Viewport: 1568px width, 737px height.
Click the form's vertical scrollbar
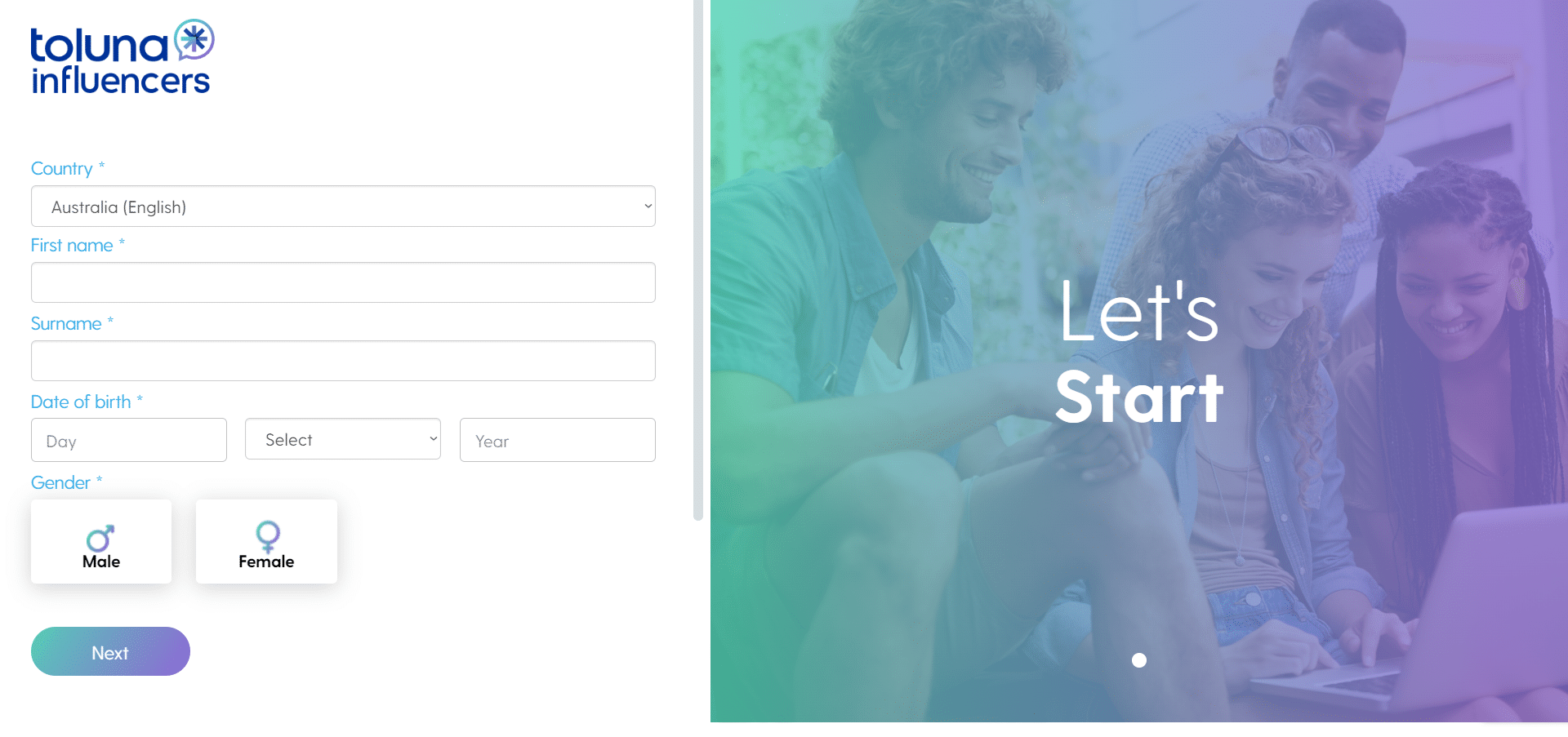click(x=698, y=260)
